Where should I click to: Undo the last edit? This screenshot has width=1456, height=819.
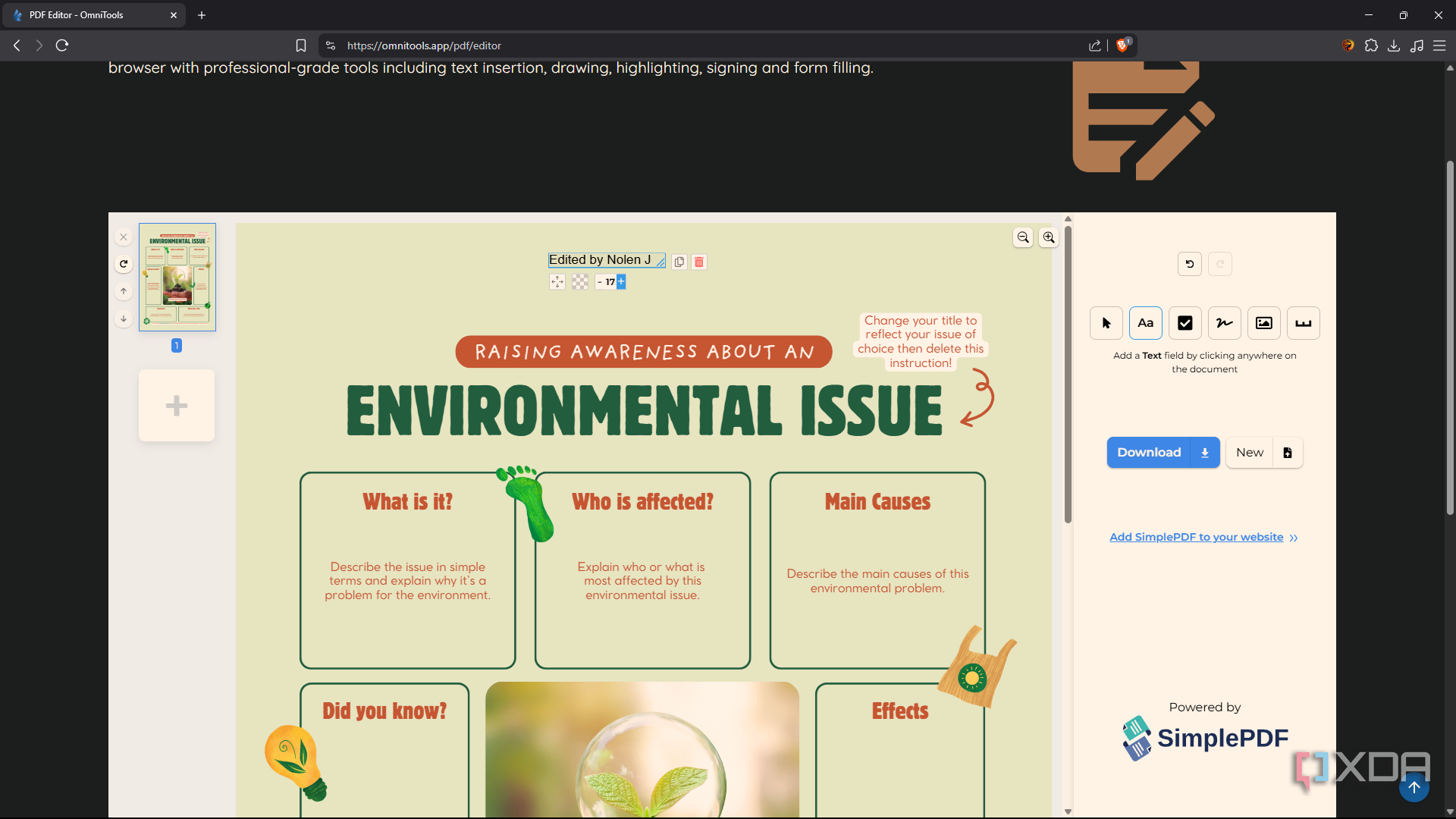[1189, 264]
